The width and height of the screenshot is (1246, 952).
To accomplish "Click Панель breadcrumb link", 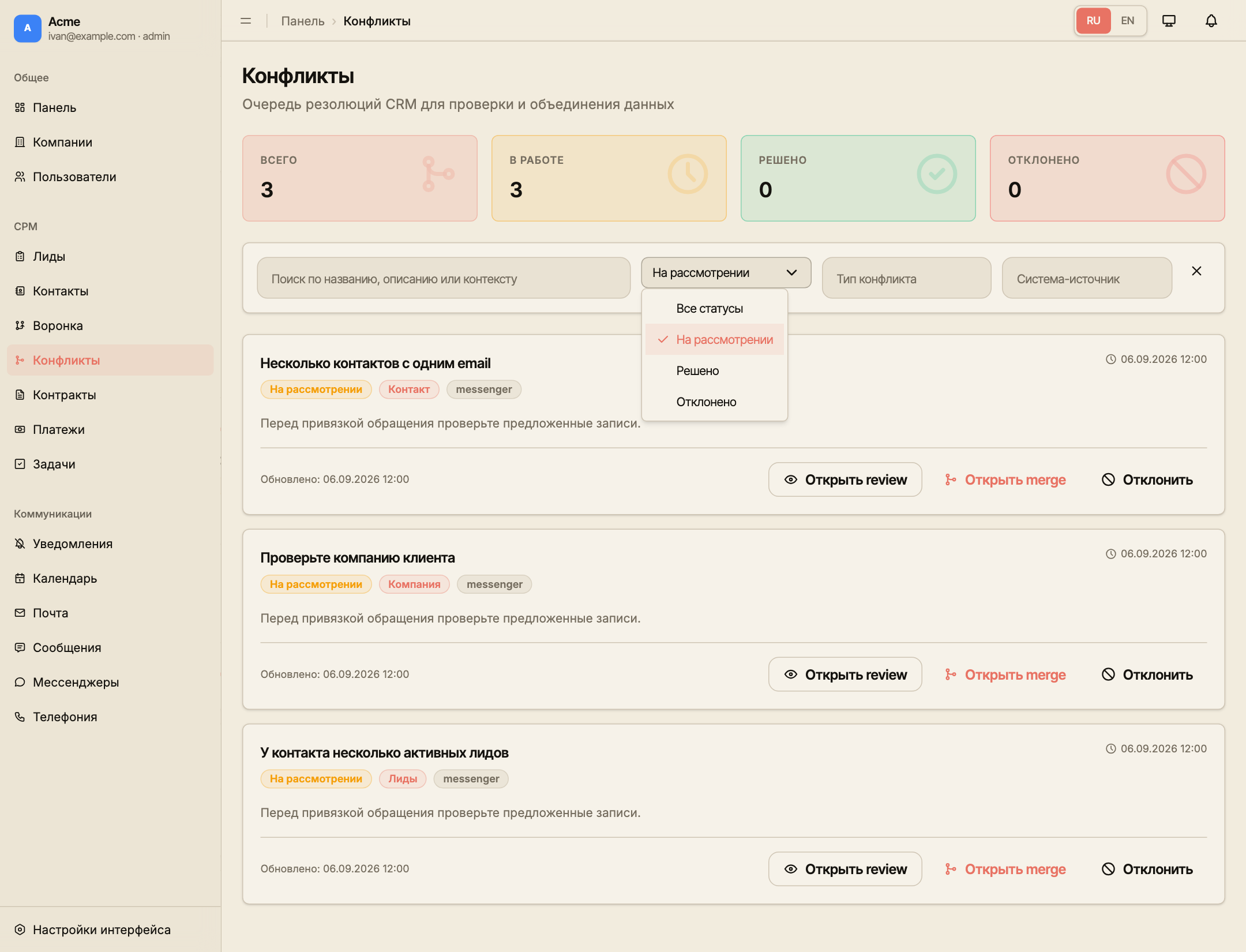I will pyautogui.click(x=303, y=21).
